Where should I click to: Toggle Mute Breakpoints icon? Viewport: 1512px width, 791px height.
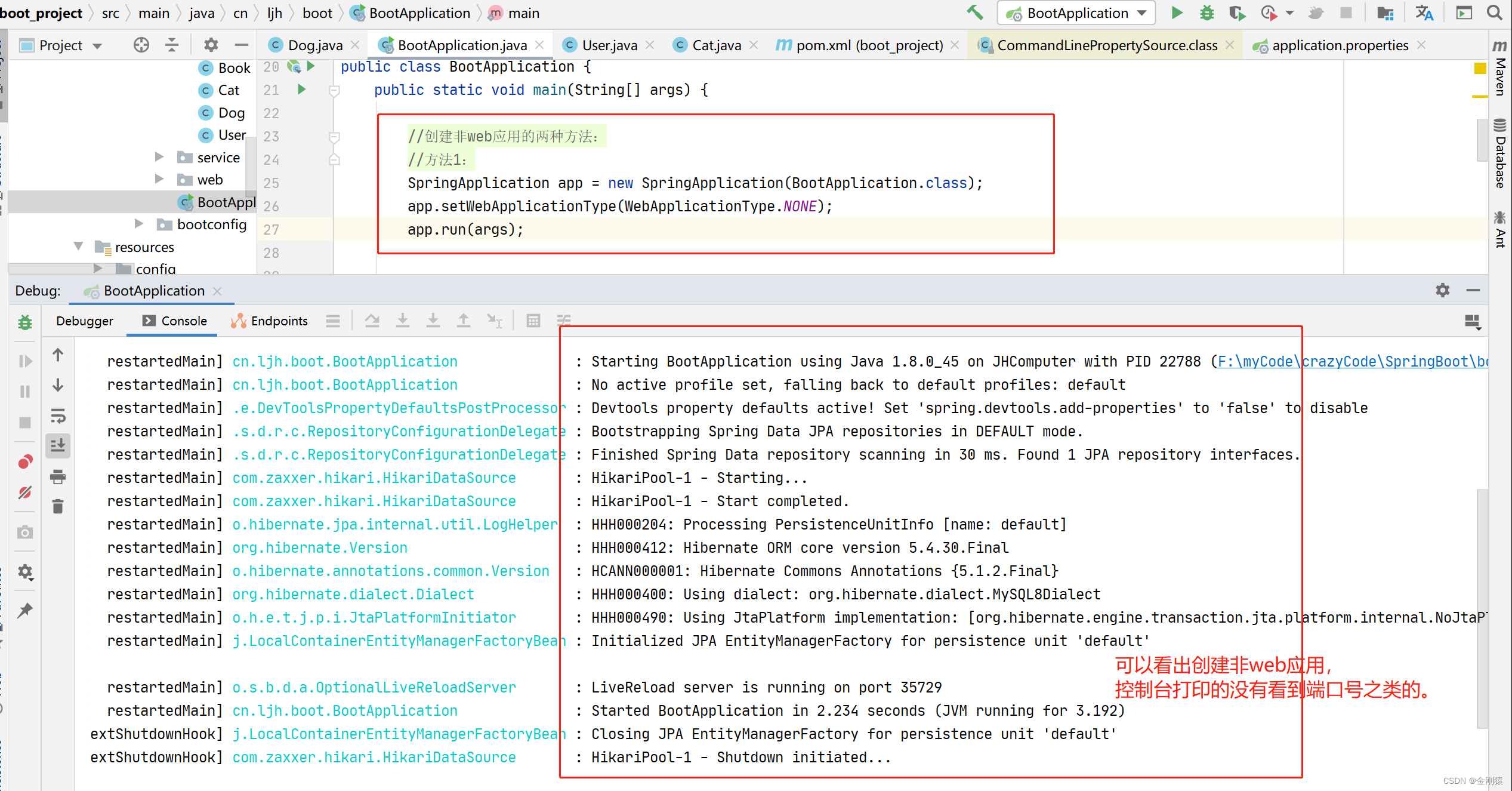[24, 493]
